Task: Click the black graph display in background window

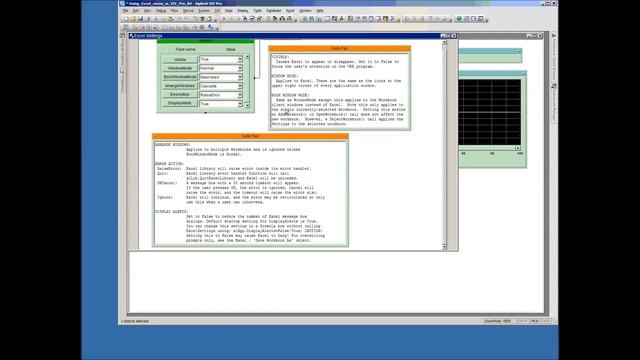Action: pyautogui.click(x=489, y=112)
